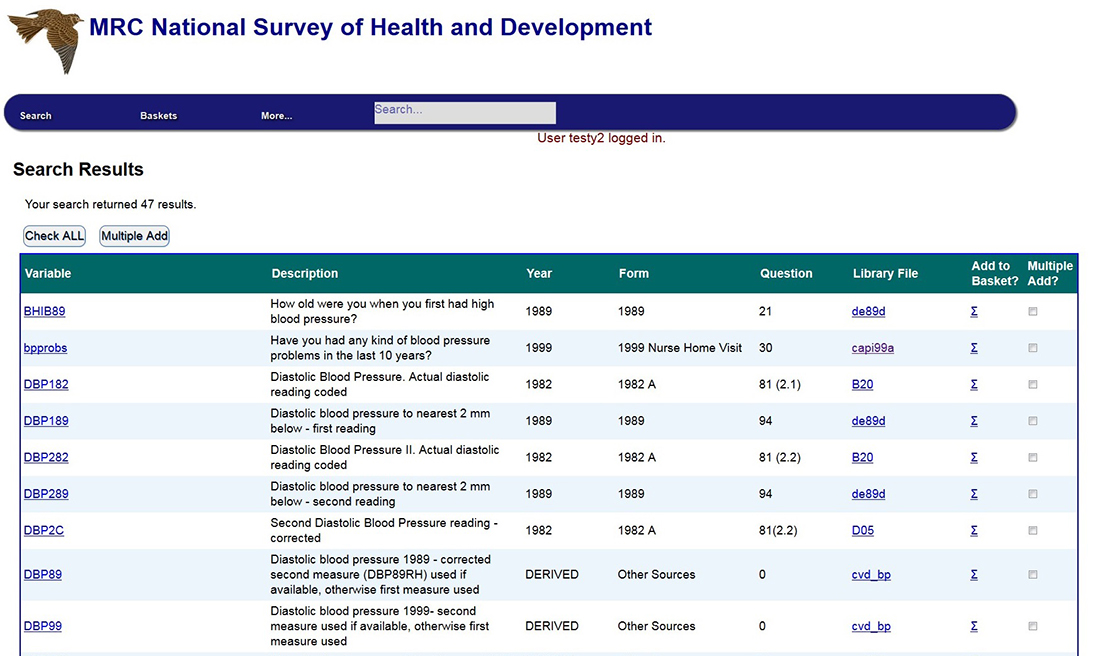Tick Multiple Add checkbox for DBP289
This screenshot has height=656, width=1100.
[1033, 494]
